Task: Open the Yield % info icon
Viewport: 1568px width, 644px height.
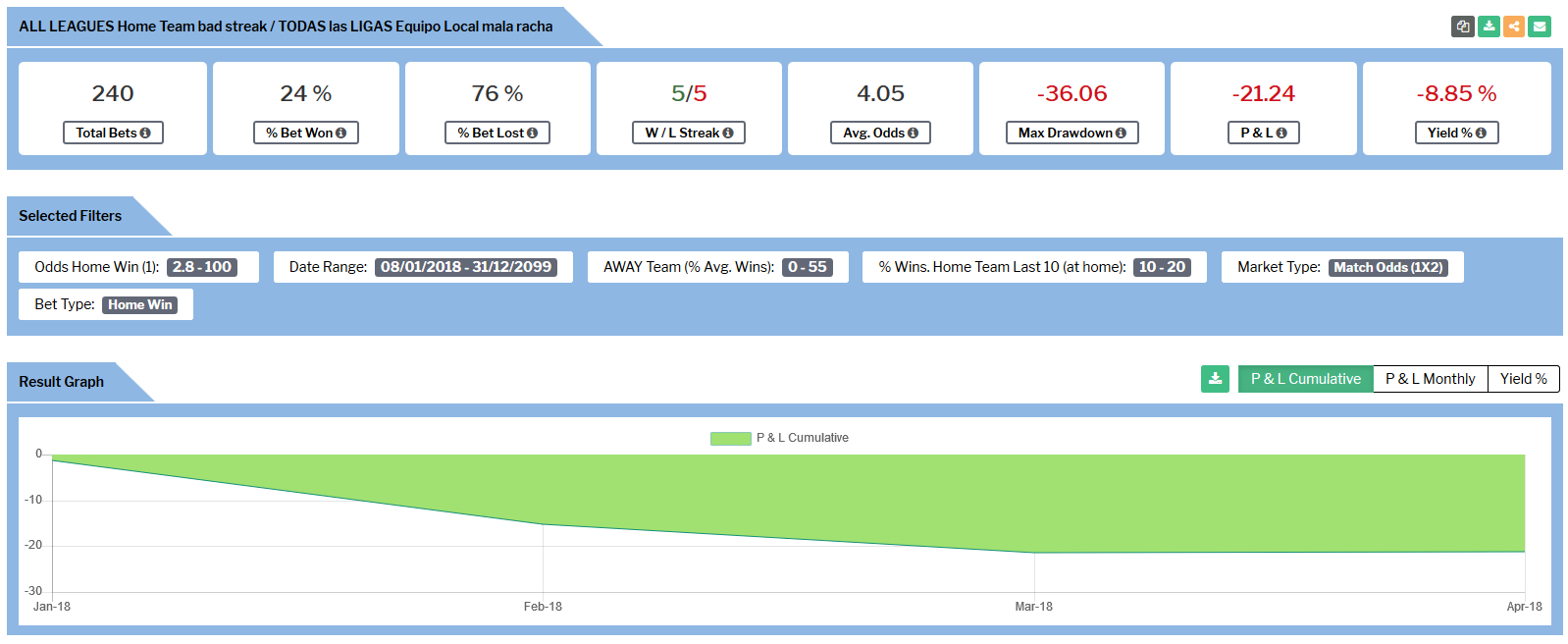Action: click(1481, 133)
